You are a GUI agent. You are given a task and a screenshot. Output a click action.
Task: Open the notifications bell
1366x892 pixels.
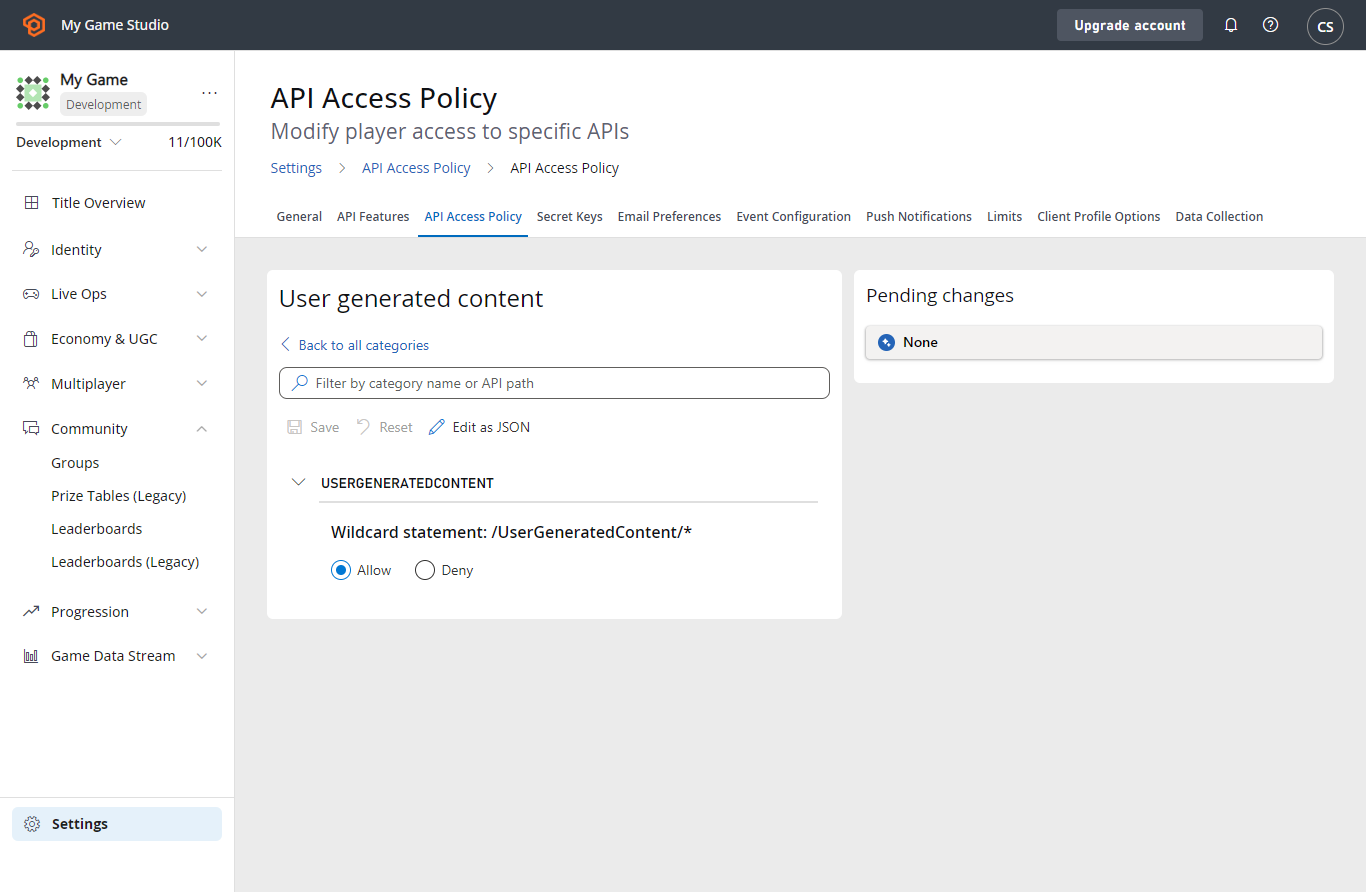click(x=1231, y=25)
